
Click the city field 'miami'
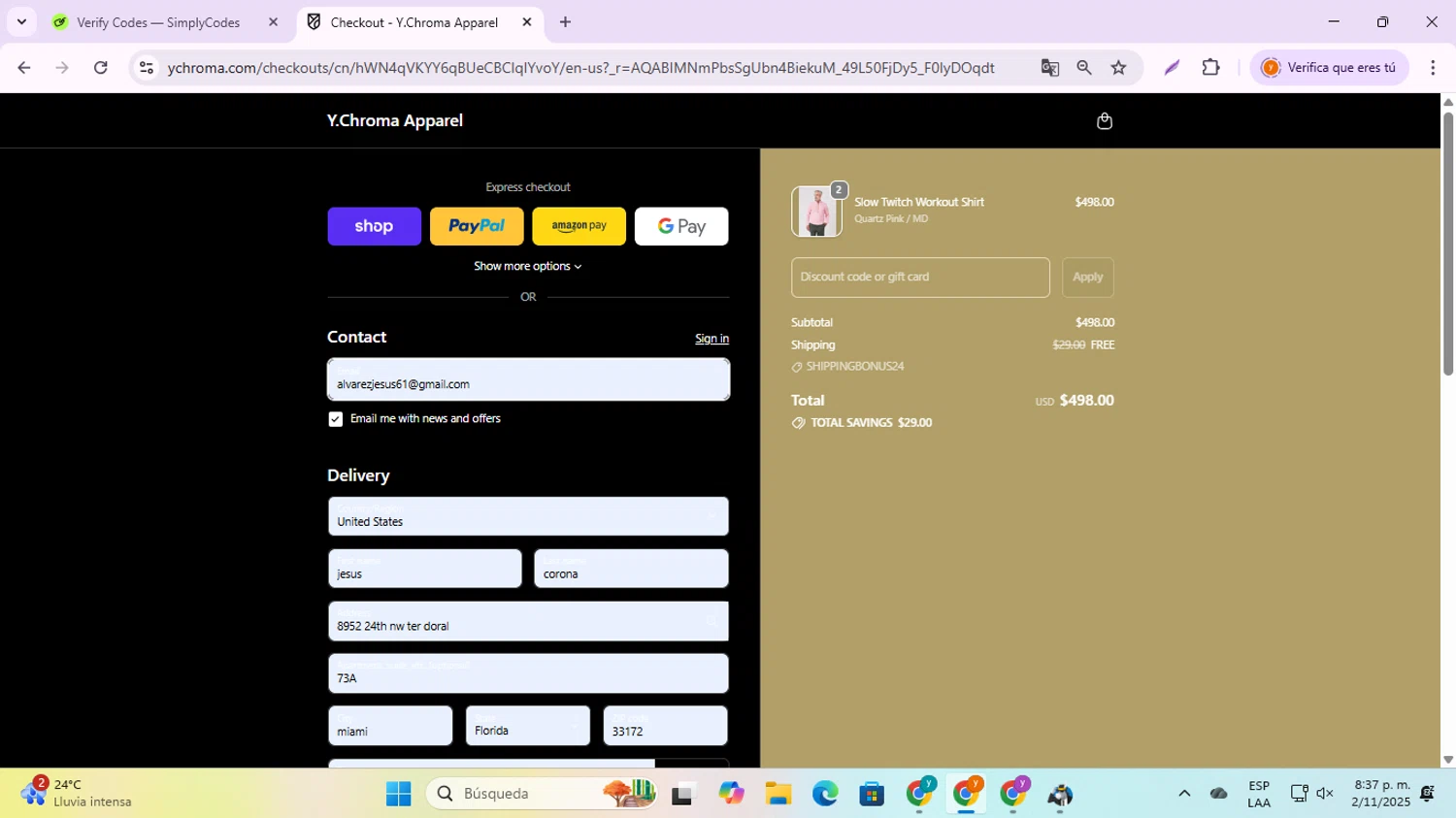pyautogui.click(x=390, y=726)
